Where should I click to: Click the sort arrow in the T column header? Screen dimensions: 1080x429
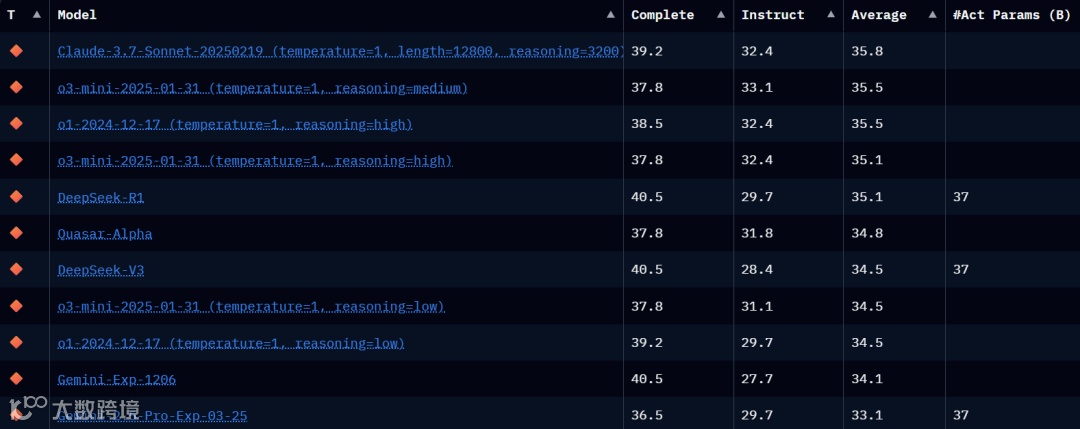[x=37, y=14]
